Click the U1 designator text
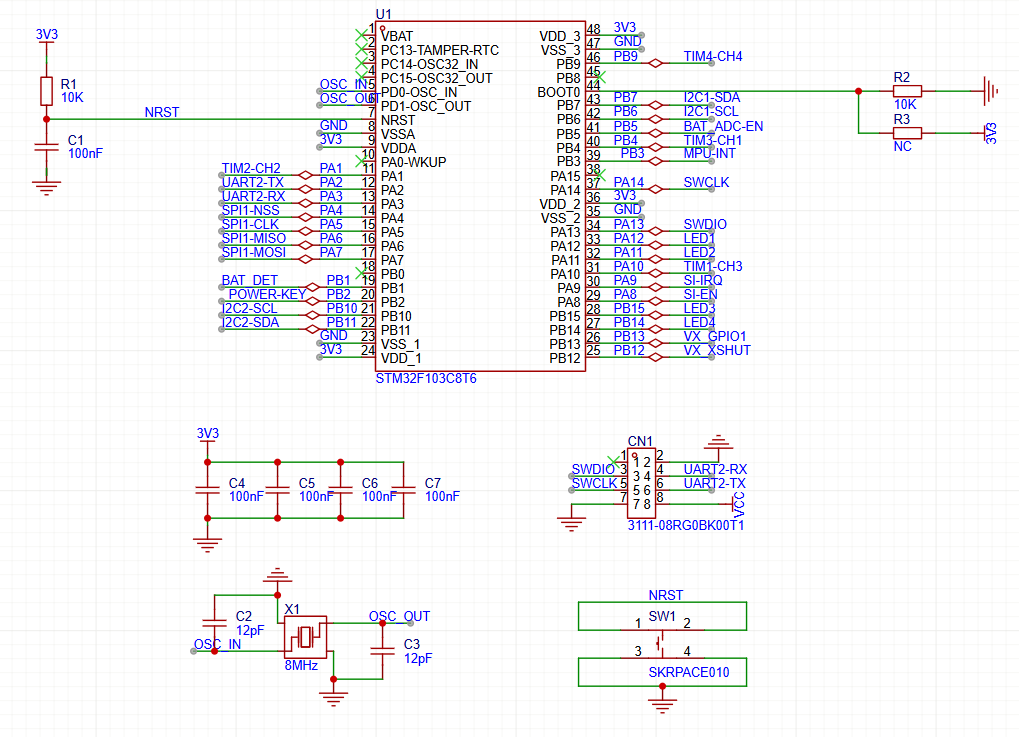The height and width of the screenshot is (737, 1019). (x=383, y=13)
